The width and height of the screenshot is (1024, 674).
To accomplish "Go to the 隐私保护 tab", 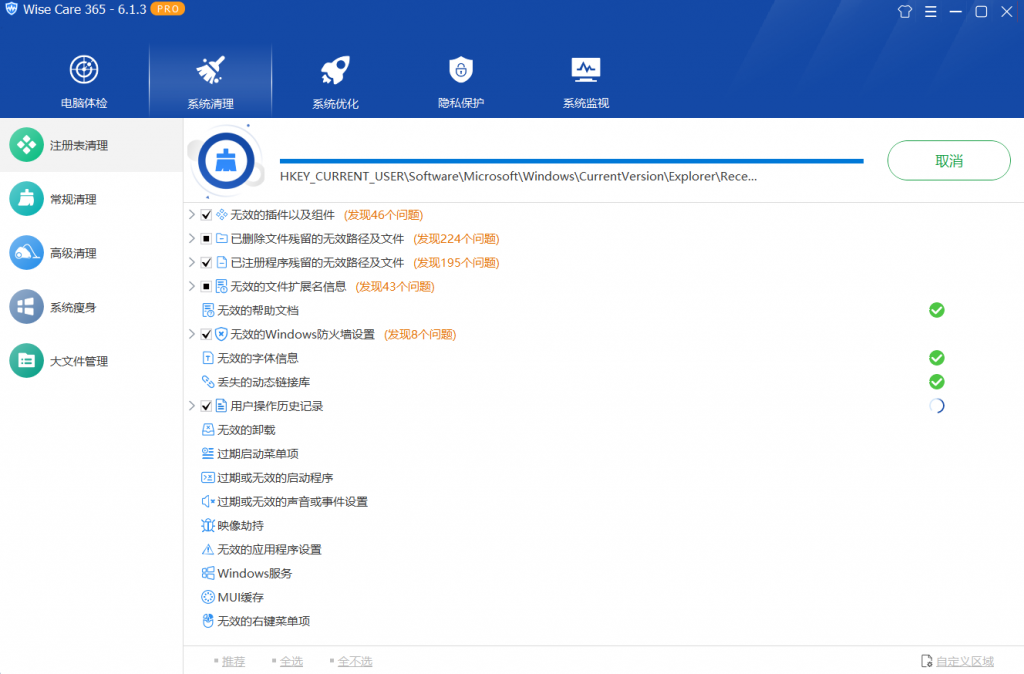I will 460,82.
